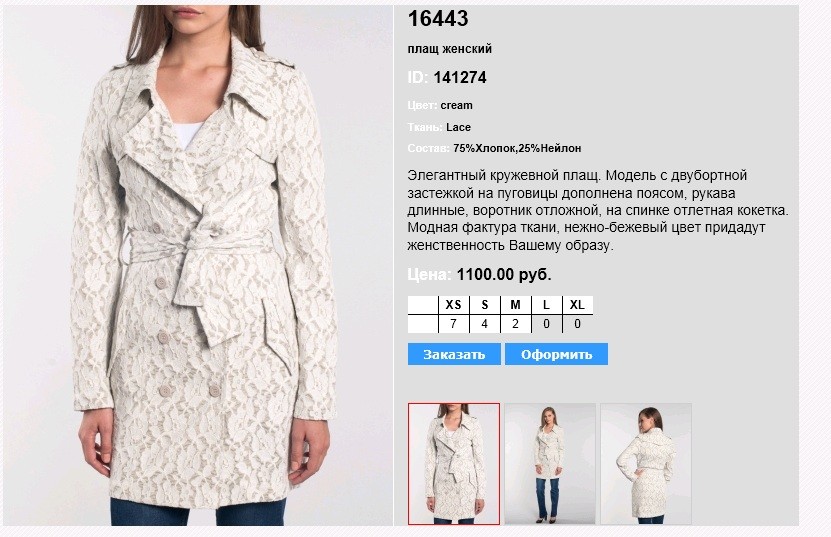Choose the M size column header

point(515,305)
